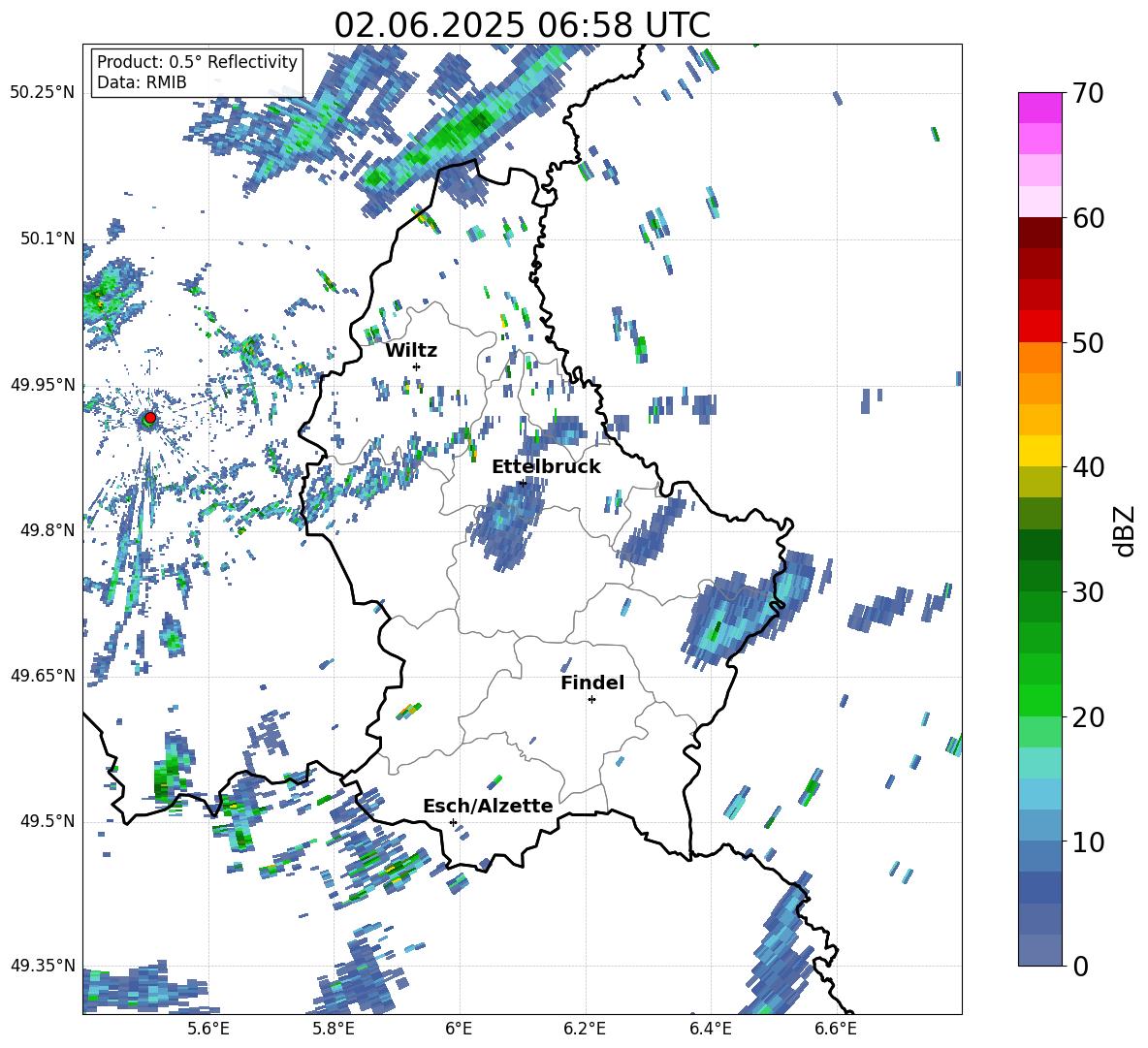Click the Findel location label
The width and height of the screenshot is (1148, 1048).
592,683
